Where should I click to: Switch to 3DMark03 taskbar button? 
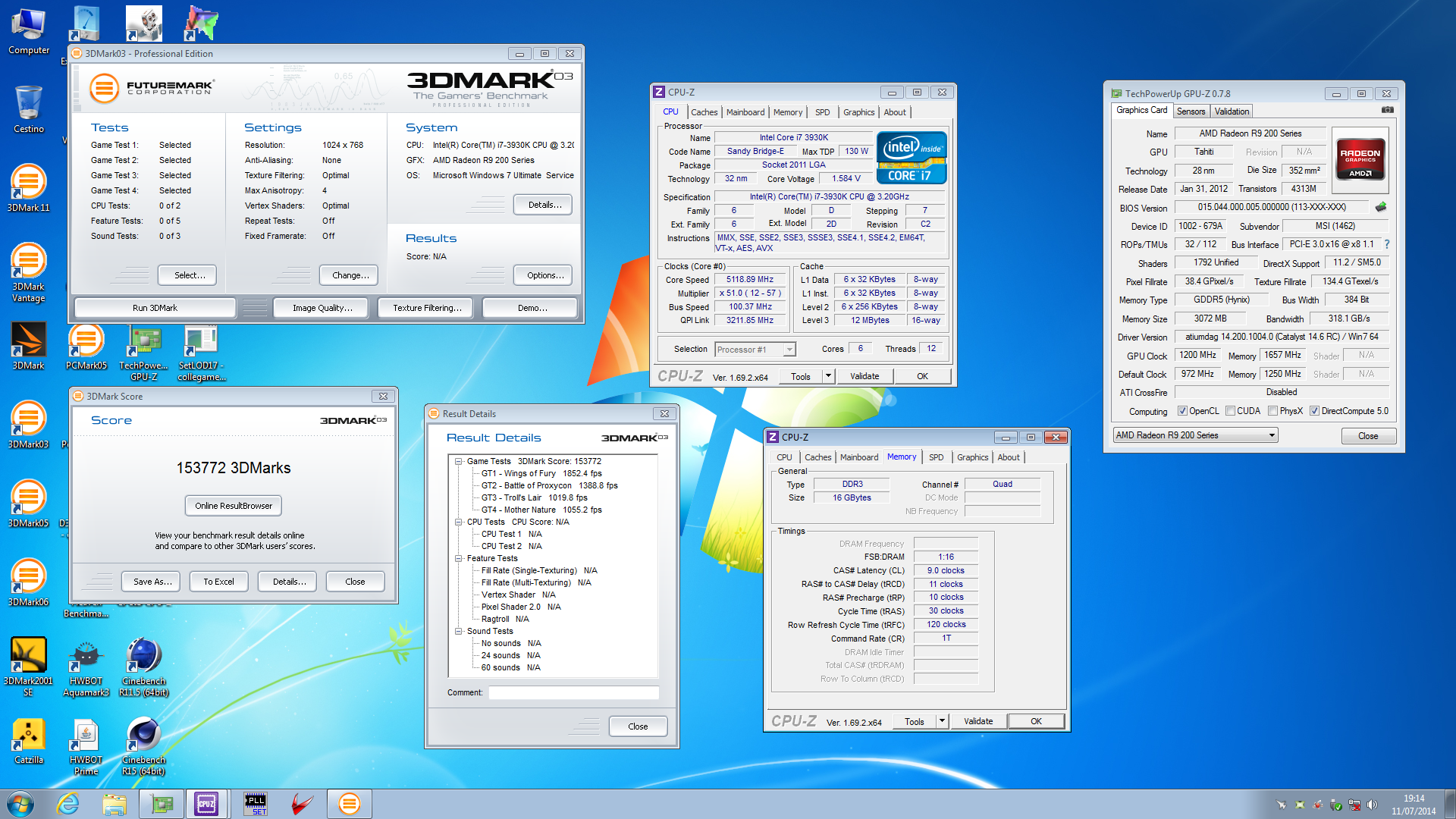[x=349, y=804]
